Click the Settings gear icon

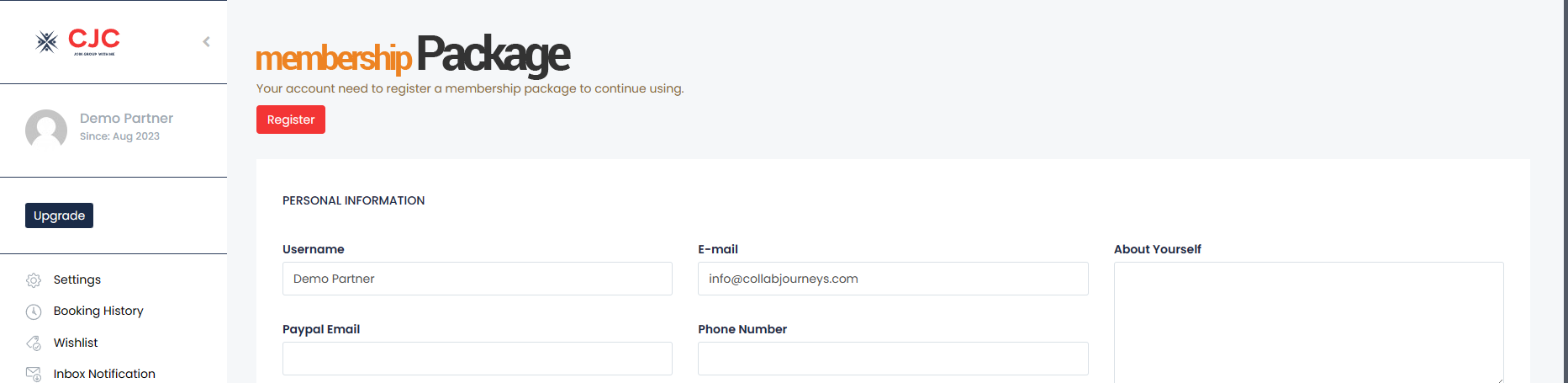(34, 280)
